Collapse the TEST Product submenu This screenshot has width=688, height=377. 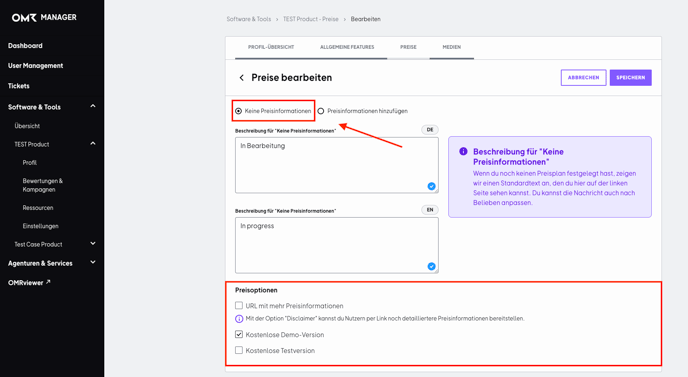click(x=93, y=144)
